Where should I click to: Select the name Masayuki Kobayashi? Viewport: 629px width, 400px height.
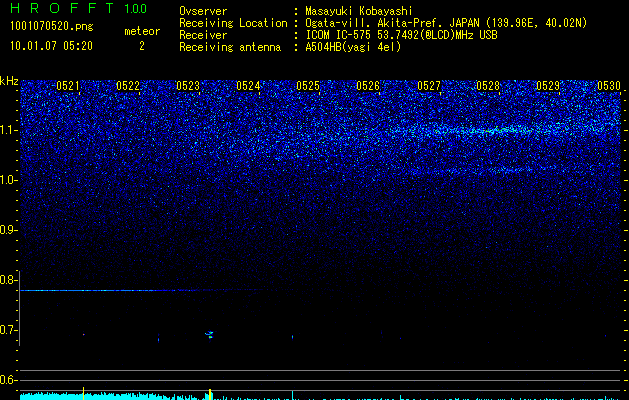359,11
